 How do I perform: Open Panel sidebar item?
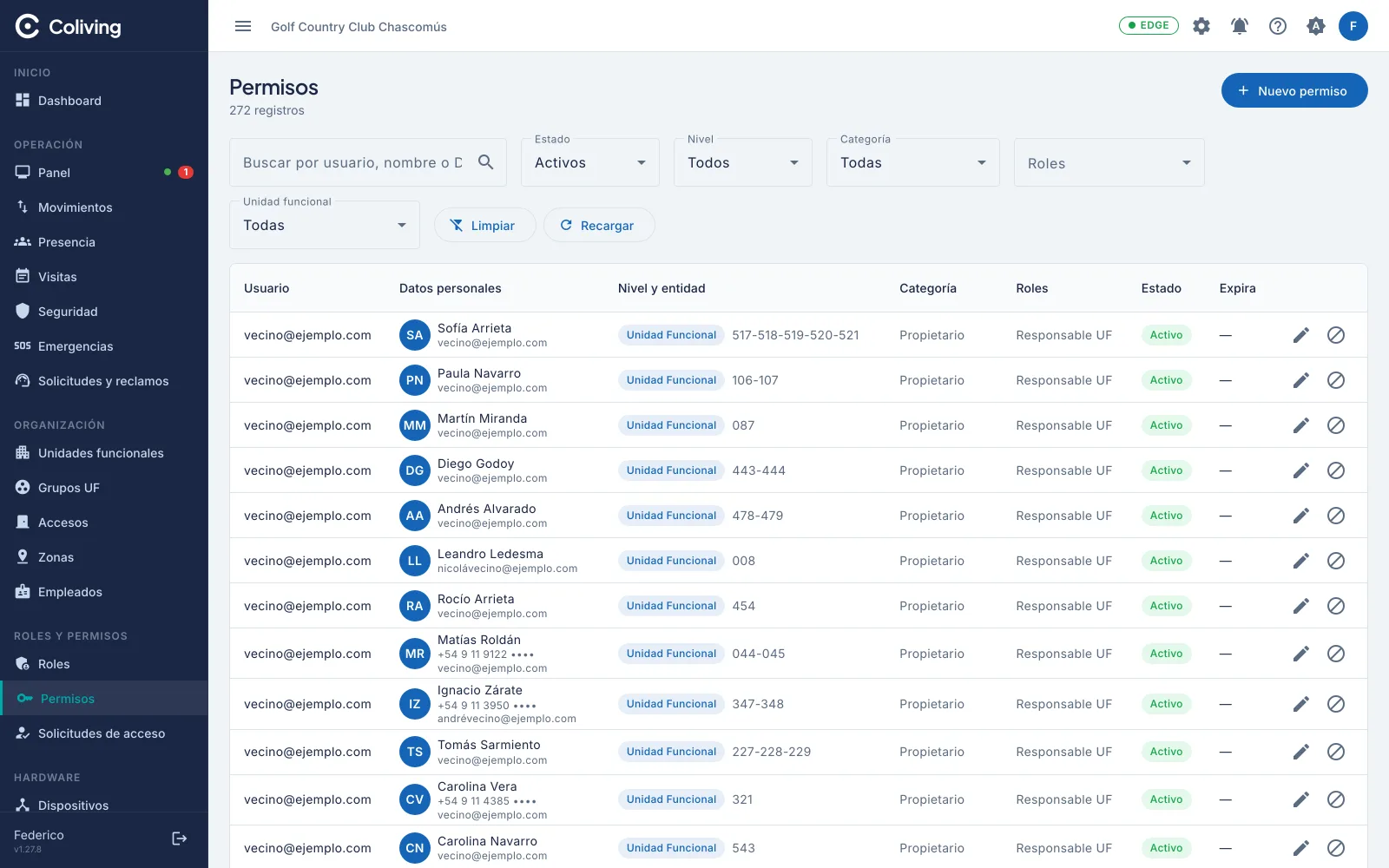104,173
